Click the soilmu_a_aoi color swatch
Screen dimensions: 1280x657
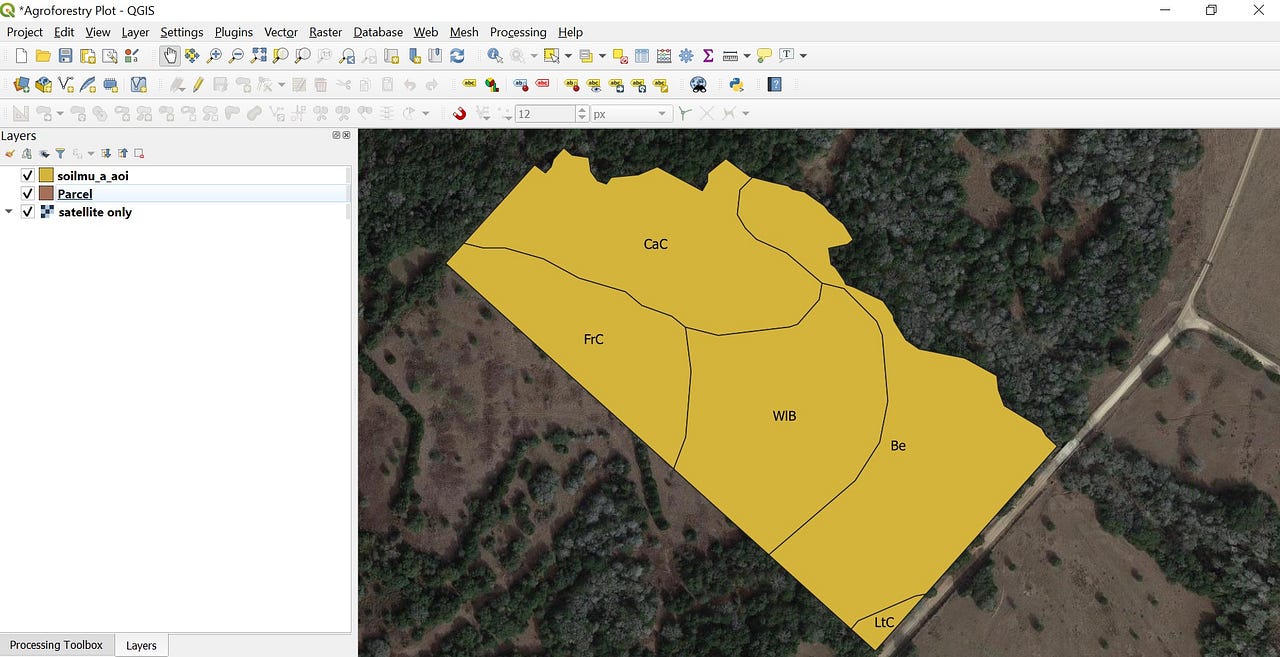[x=45, y=175]
